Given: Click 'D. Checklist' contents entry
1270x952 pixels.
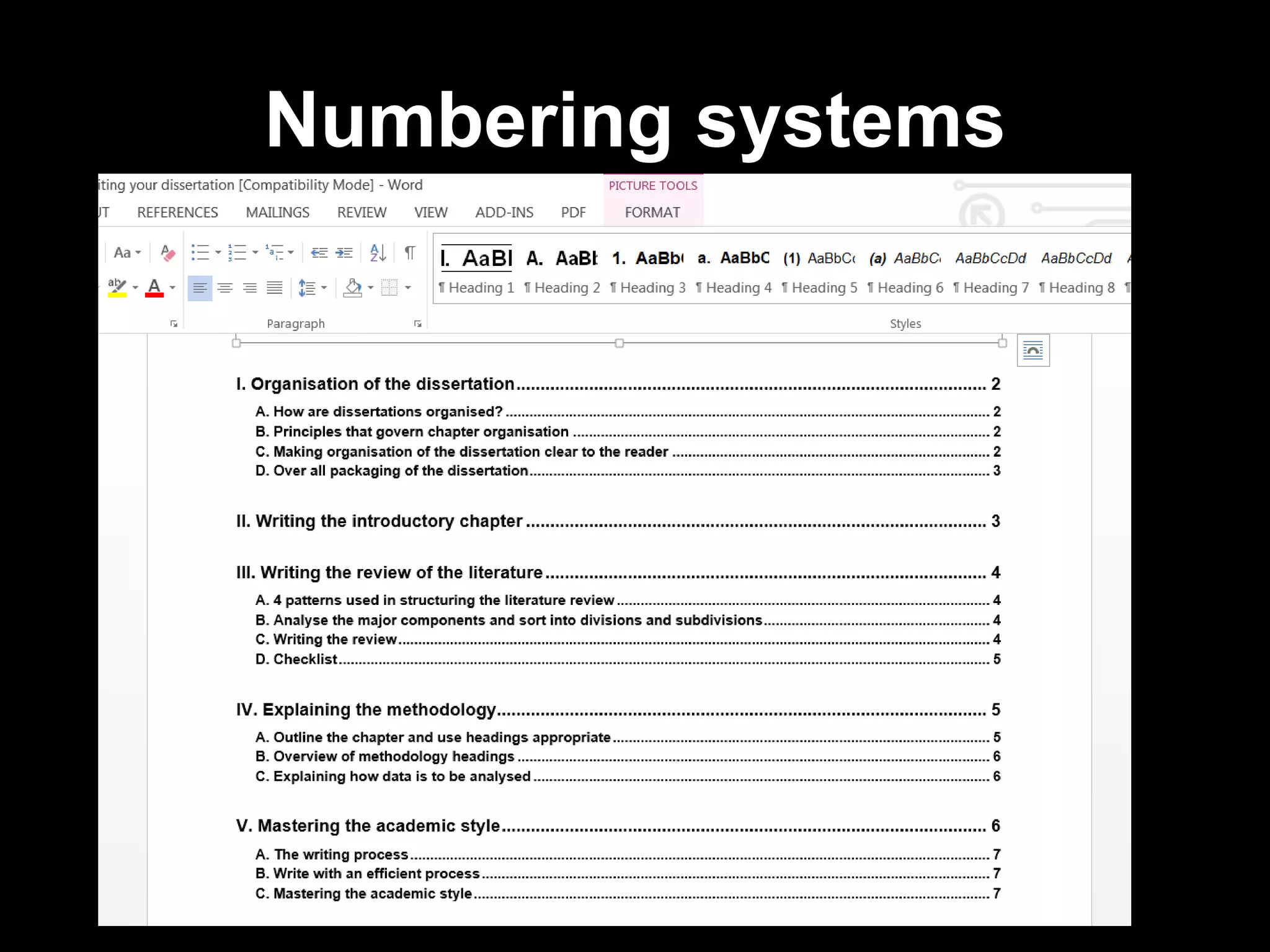Looking at the screenshot, I should (628, 659).
